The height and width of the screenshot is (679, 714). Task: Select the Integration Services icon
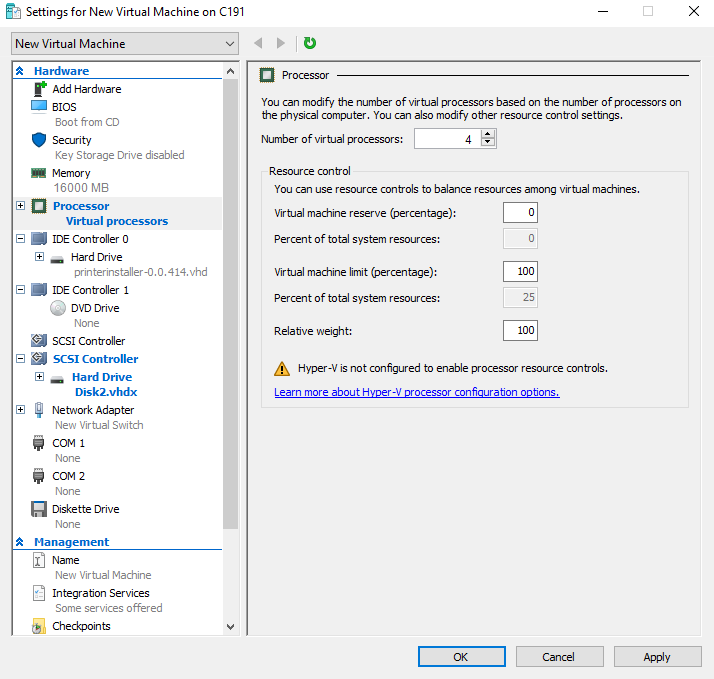tap(39, 593)
